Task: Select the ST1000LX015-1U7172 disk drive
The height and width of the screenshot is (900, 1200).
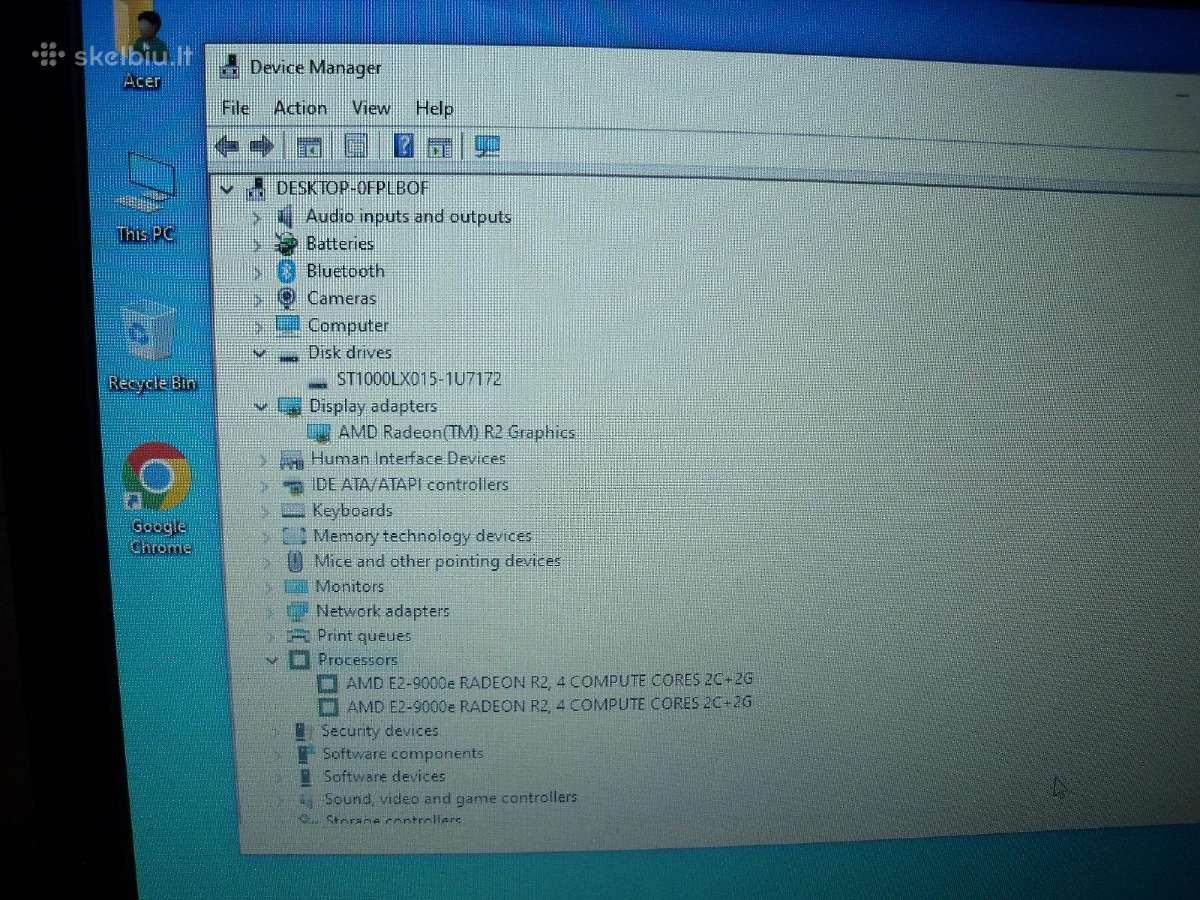Action: pos(419,379)
